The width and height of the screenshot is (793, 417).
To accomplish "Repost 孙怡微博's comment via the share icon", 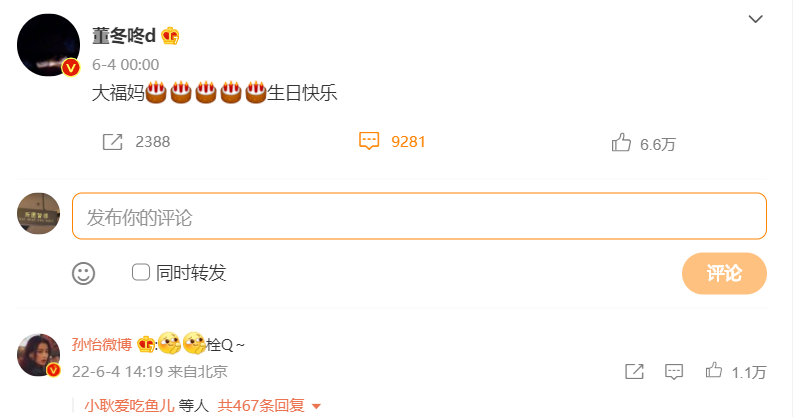I will (634, 372).
